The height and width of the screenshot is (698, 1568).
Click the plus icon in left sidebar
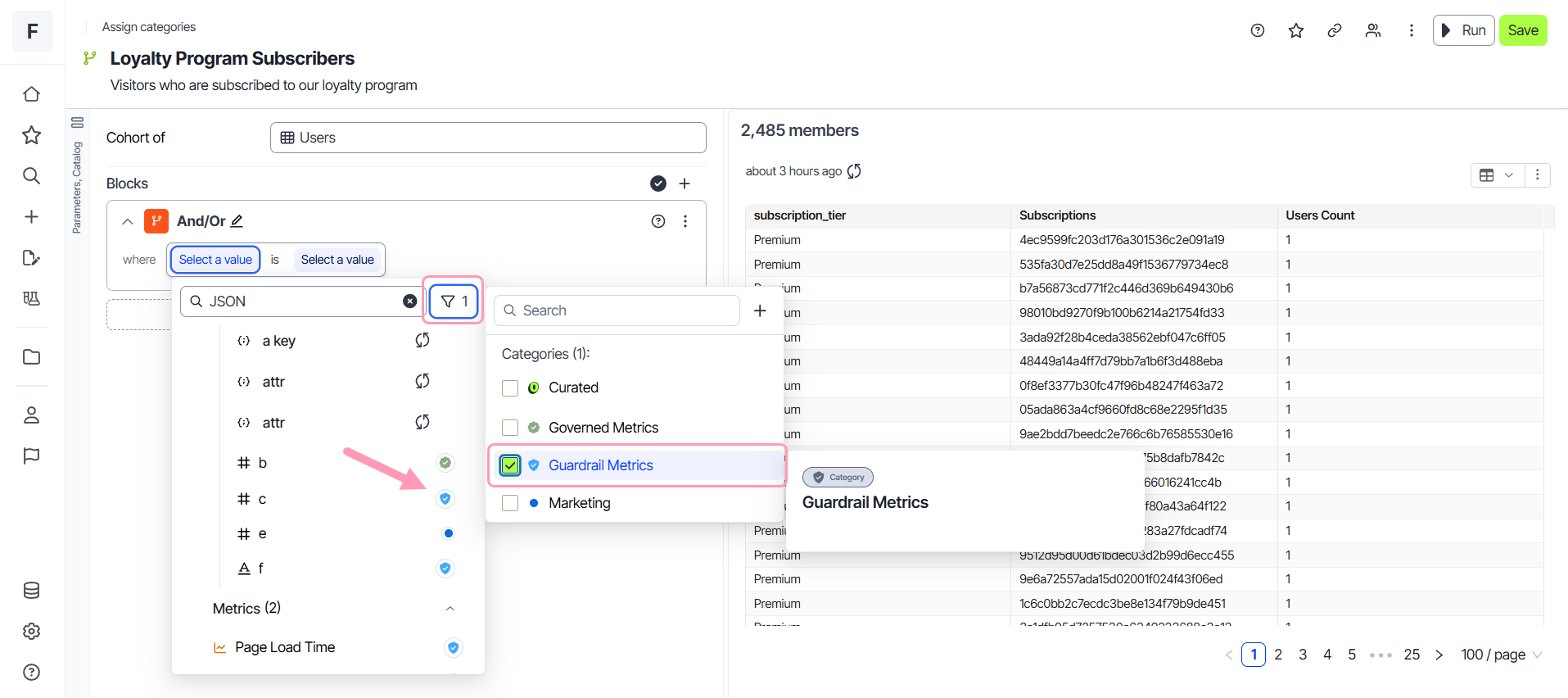(31, 217)
